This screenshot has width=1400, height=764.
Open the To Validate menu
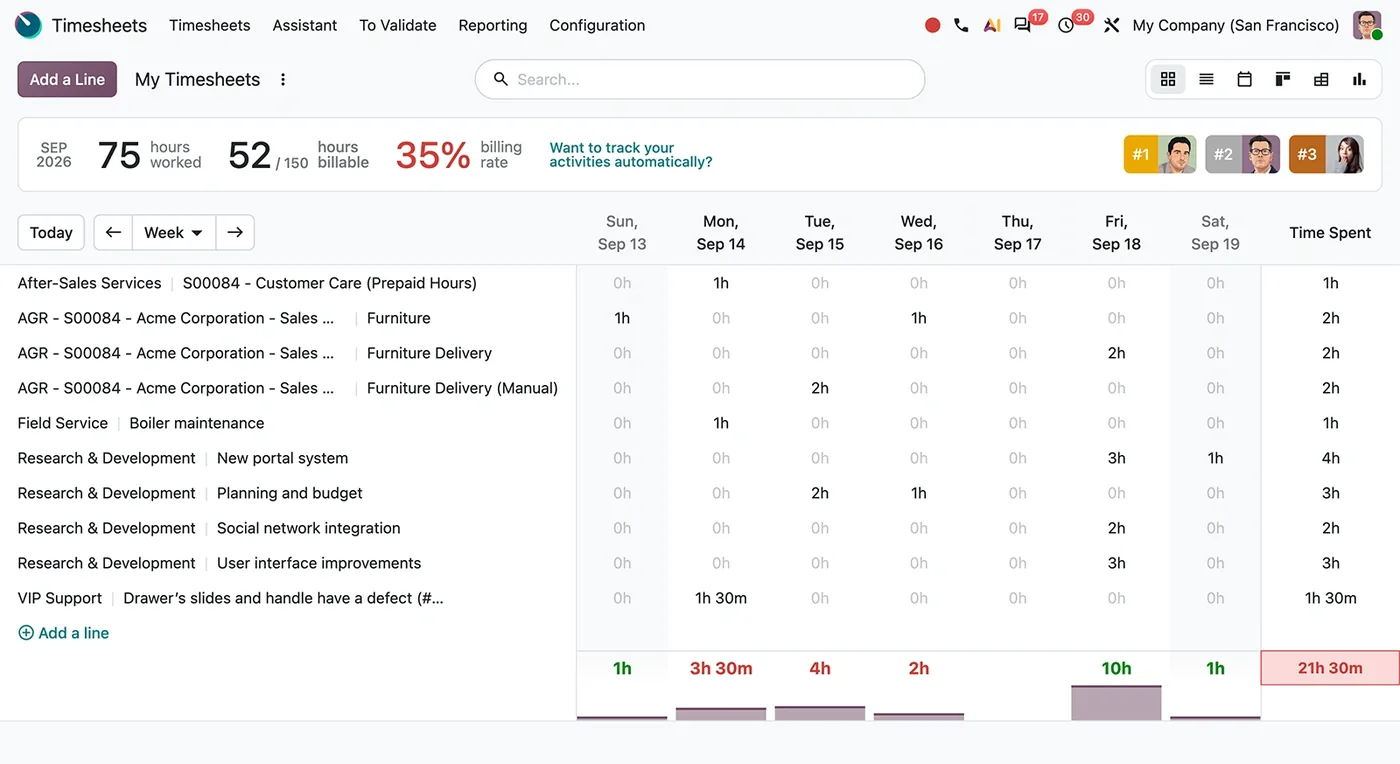398,25
